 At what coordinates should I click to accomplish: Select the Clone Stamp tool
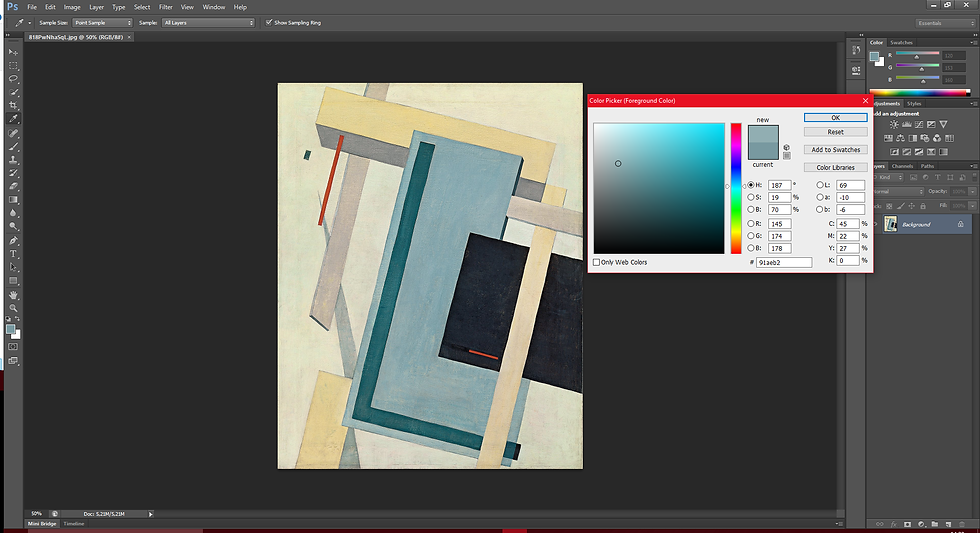pos(13,159)
